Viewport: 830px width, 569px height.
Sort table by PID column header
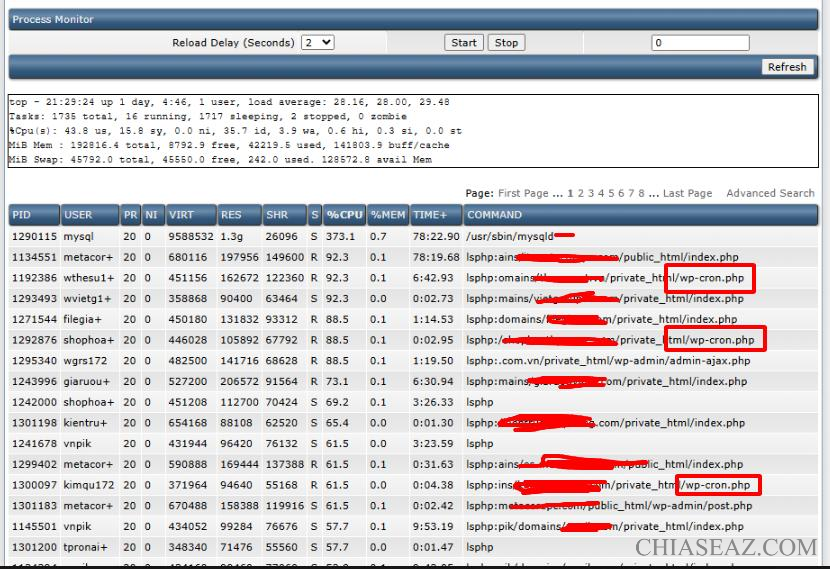[22, 214]
